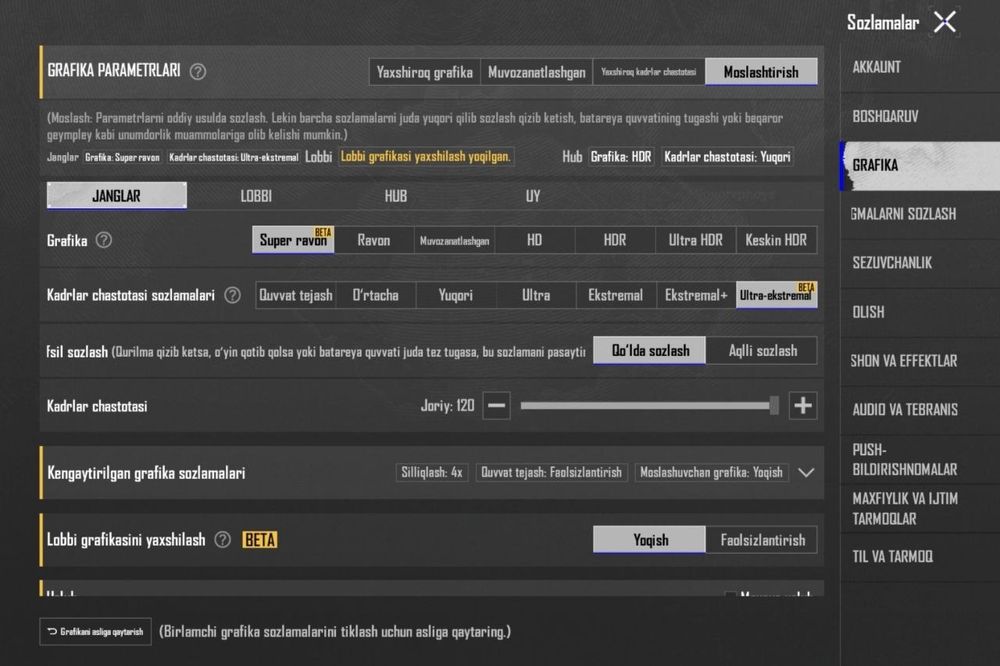The image size is (1000, 666).
Task: Turn on Lobbi grafikasini yaxshilash with Yoqish
Action: click(x=650, y=540)
